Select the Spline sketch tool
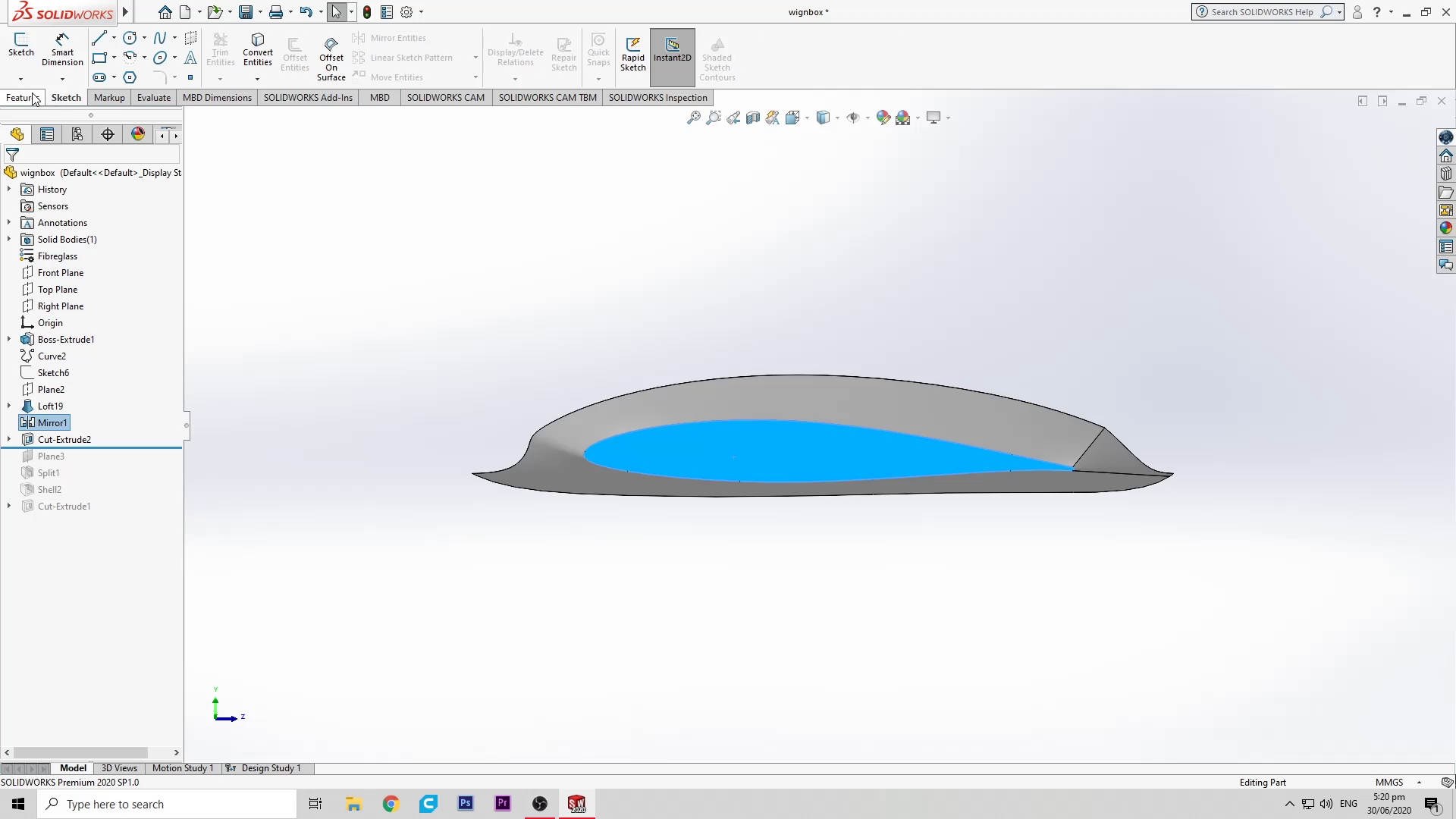Viewport: 1456px width, 819px height. pyautogui.click(x=160, y=38)
